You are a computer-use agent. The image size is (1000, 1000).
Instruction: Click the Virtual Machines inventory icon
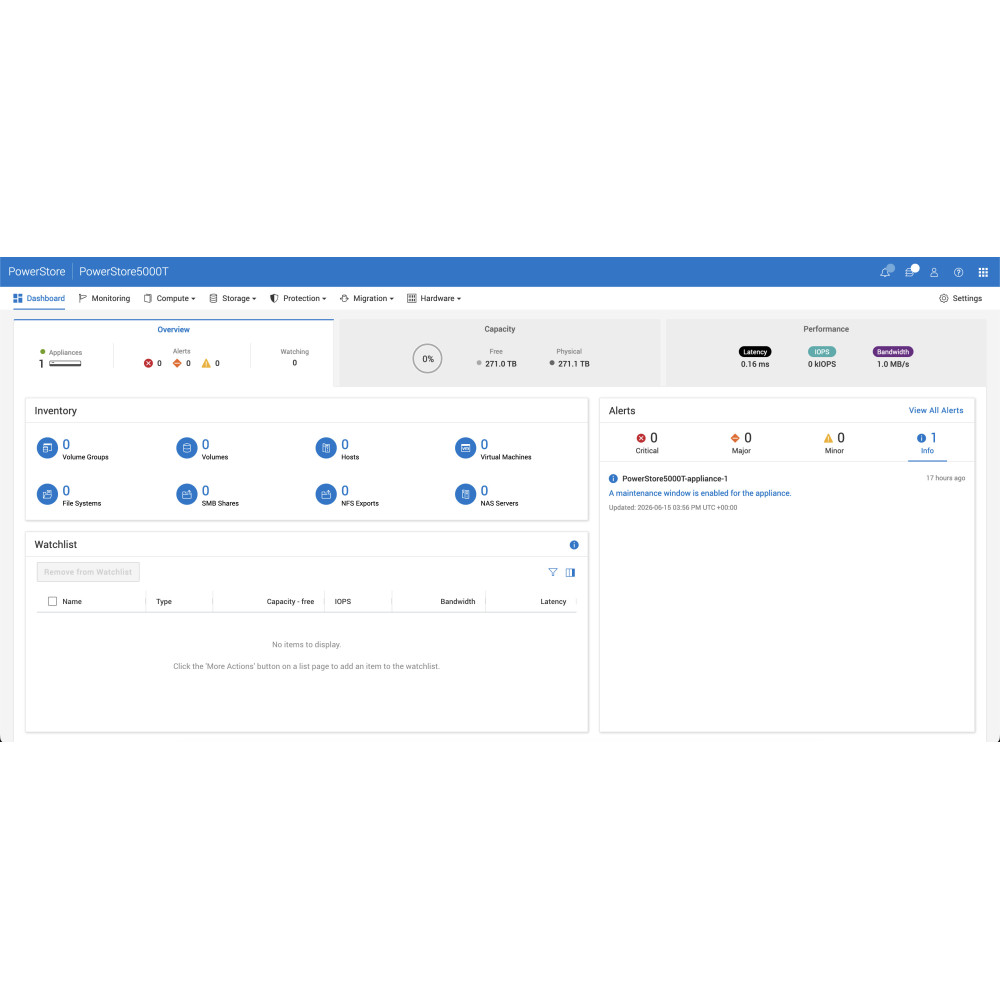coord(466,448)
